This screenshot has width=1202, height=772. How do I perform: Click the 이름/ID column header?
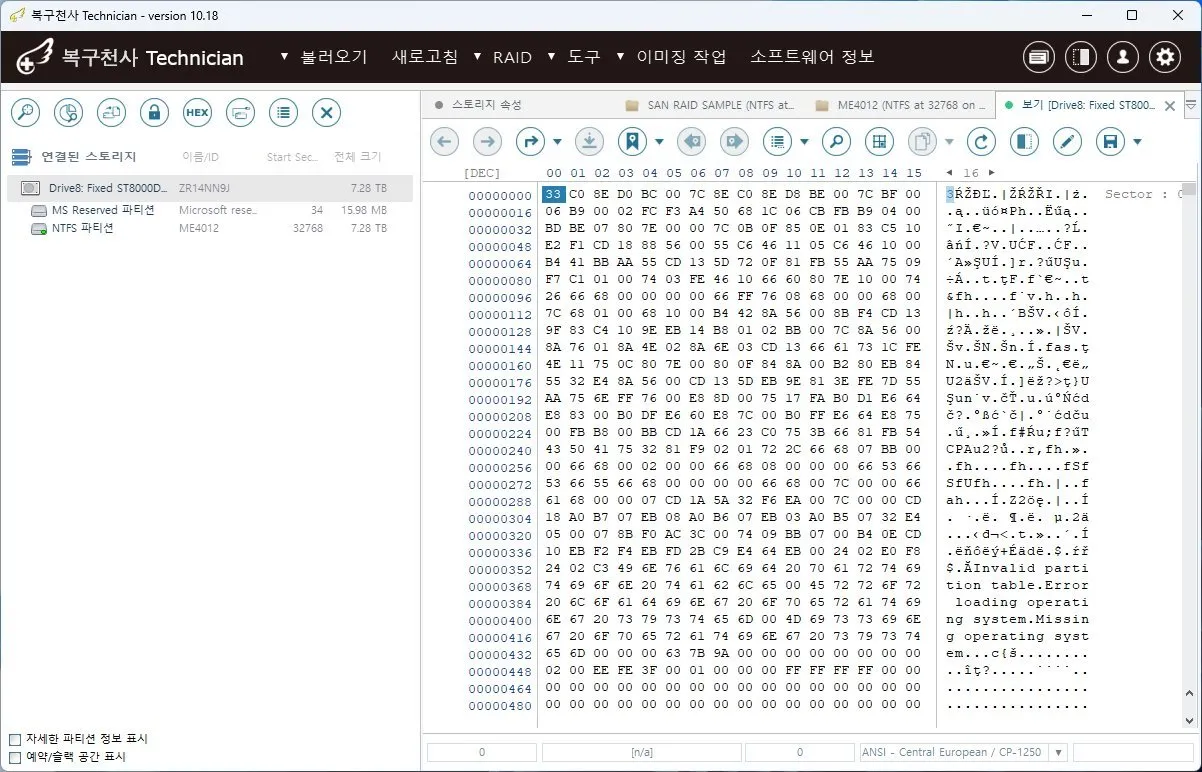(200, 157)
